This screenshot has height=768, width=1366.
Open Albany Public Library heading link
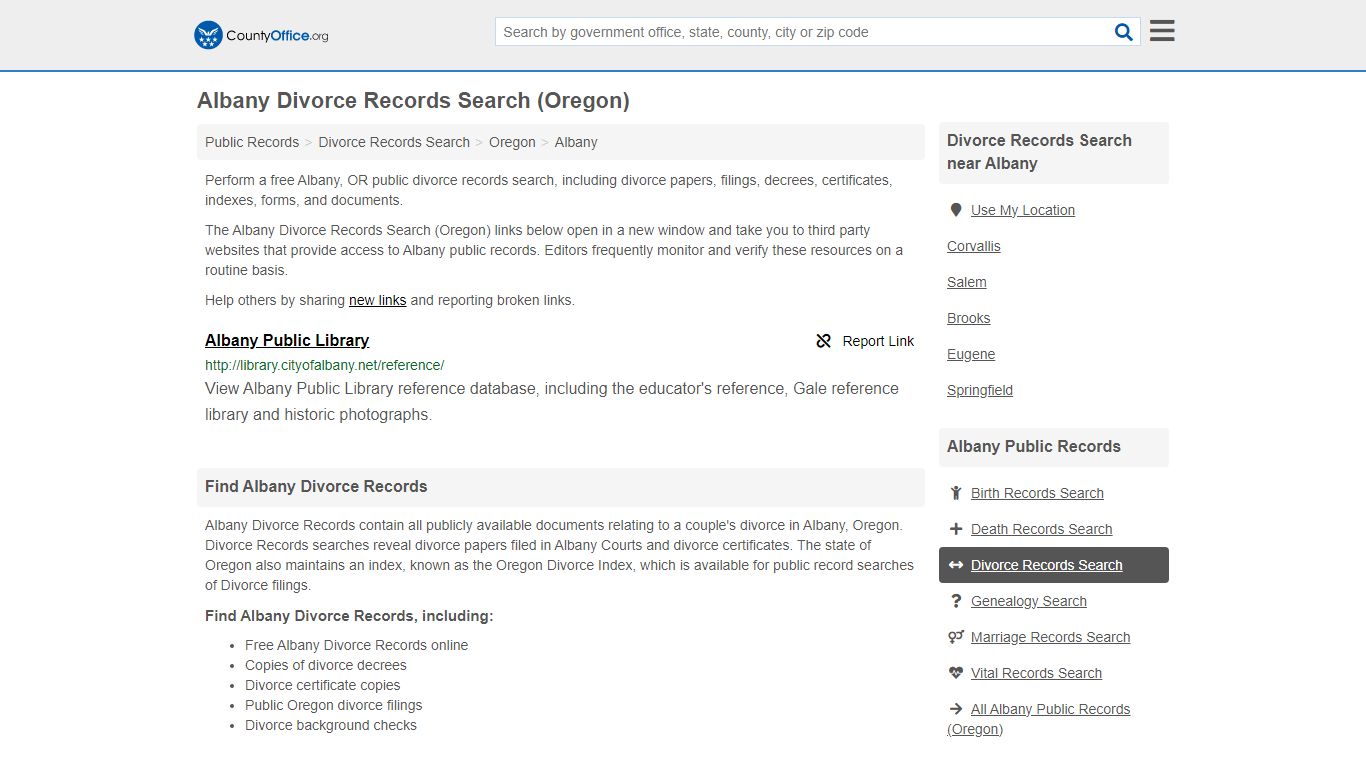[287, 340]
